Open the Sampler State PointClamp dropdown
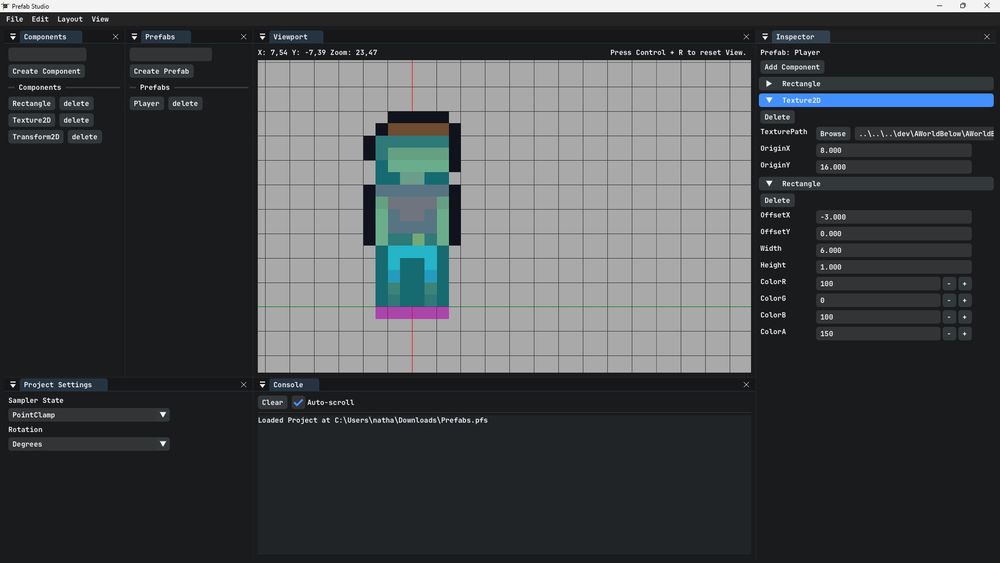Image resolution: width=1000 pixels, height=563 pixels. [x=89, y=414]
